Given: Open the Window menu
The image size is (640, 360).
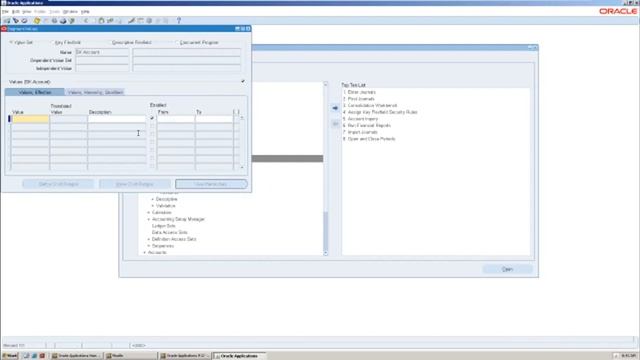Looking at the screenshot, I should pyautogui.click(x=70, y=12).
